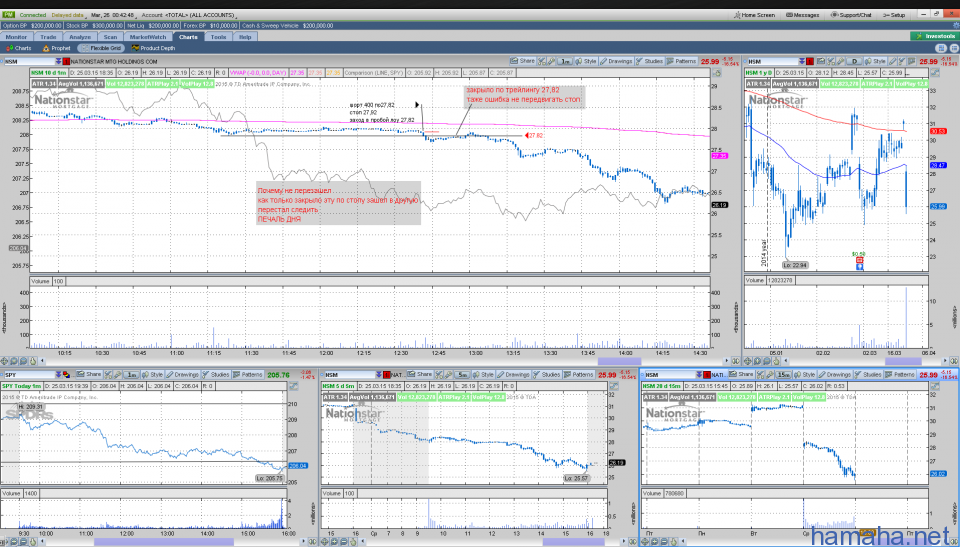Open the Tools tab
960x547 pixels.
pos(219,37)
